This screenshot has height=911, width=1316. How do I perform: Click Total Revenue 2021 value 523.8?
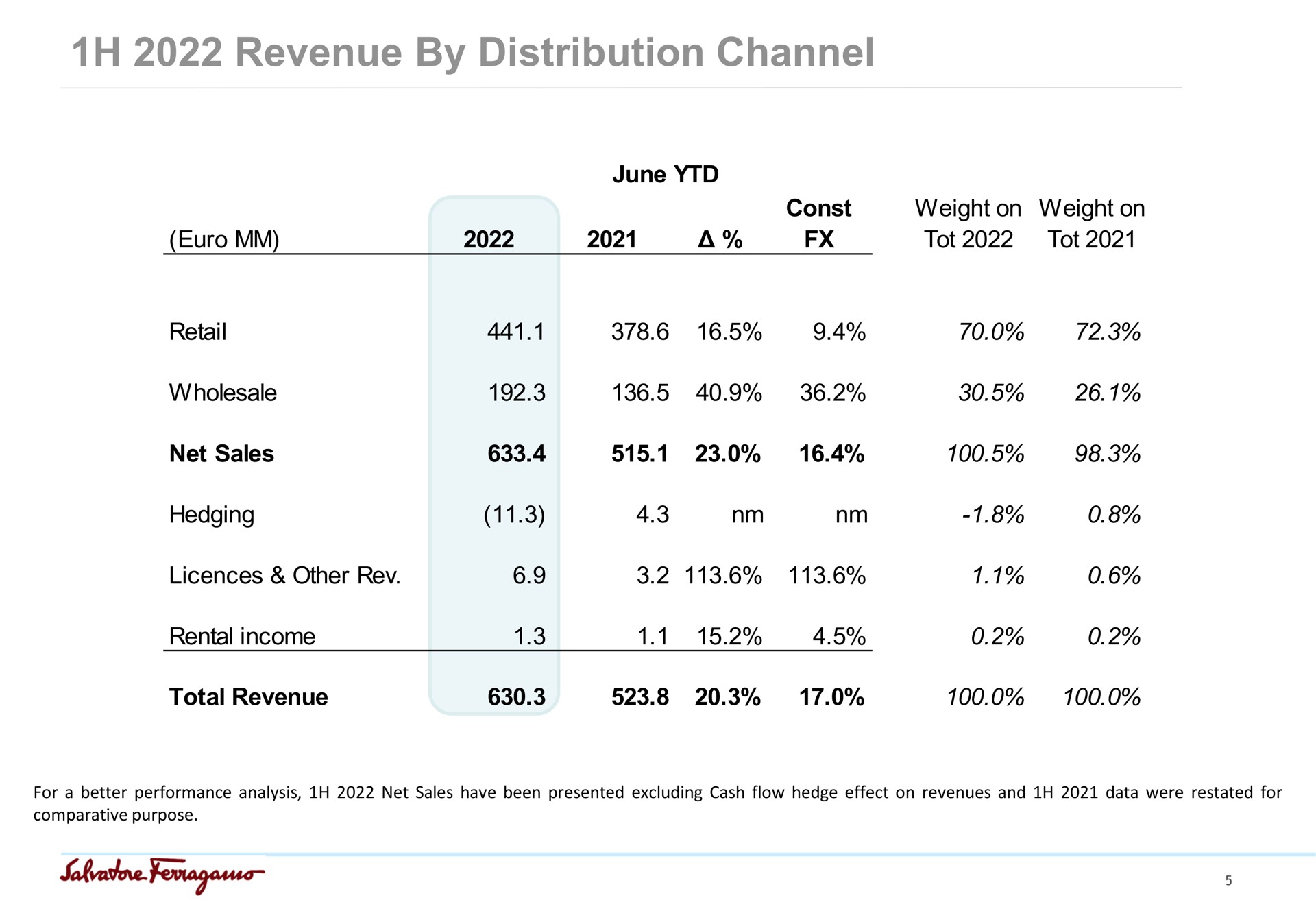(639, 697)
